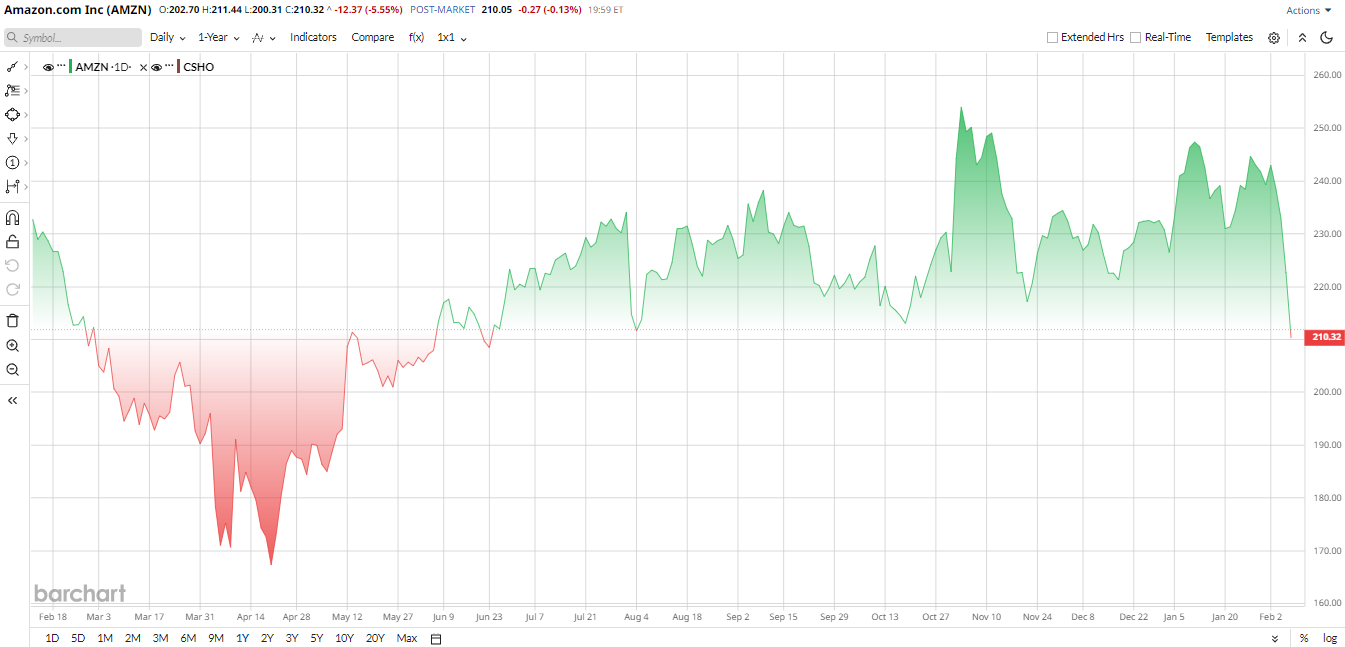1345x647 pixels.
Task: Enable the Extended Hrs checkbox
Action: click(1052, 38)
